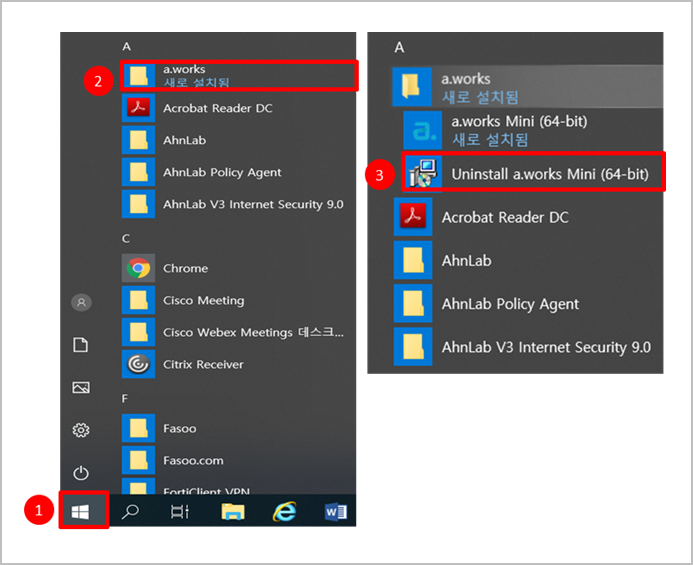The height and width of the screenshot is (565, 693).
Task: Expand AhnLab Policy Agent in left list
Action: pos(239,172)
